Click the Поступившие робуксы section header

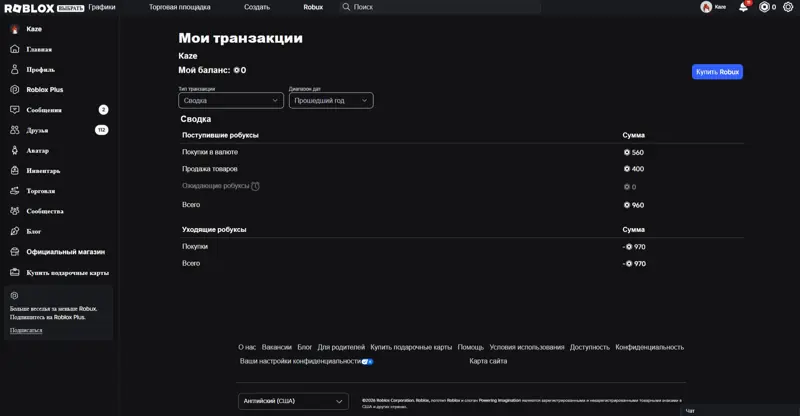[x=220, y=135]
